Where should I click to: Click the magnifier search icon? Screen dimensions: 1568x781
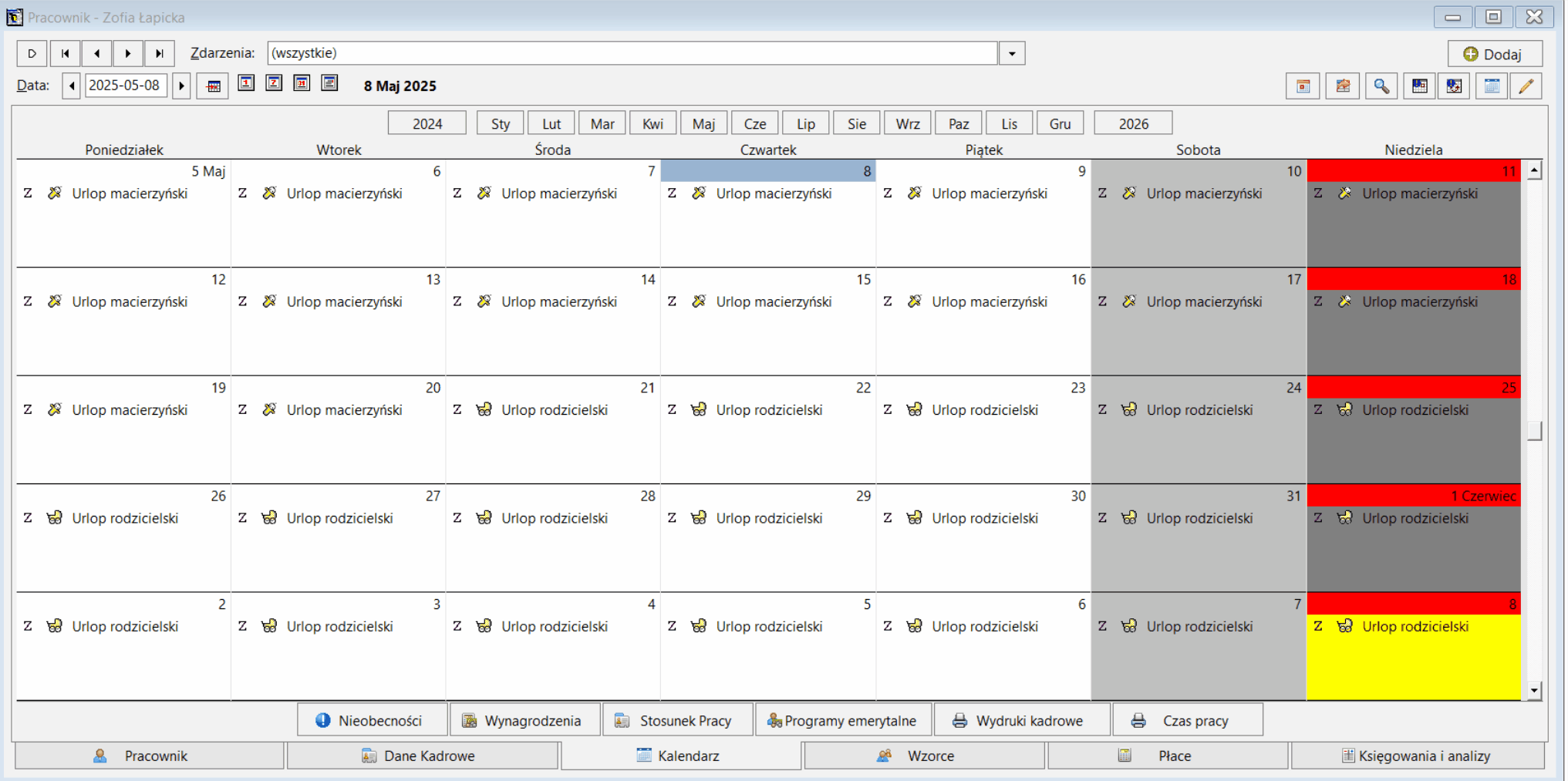(1381, 86)
